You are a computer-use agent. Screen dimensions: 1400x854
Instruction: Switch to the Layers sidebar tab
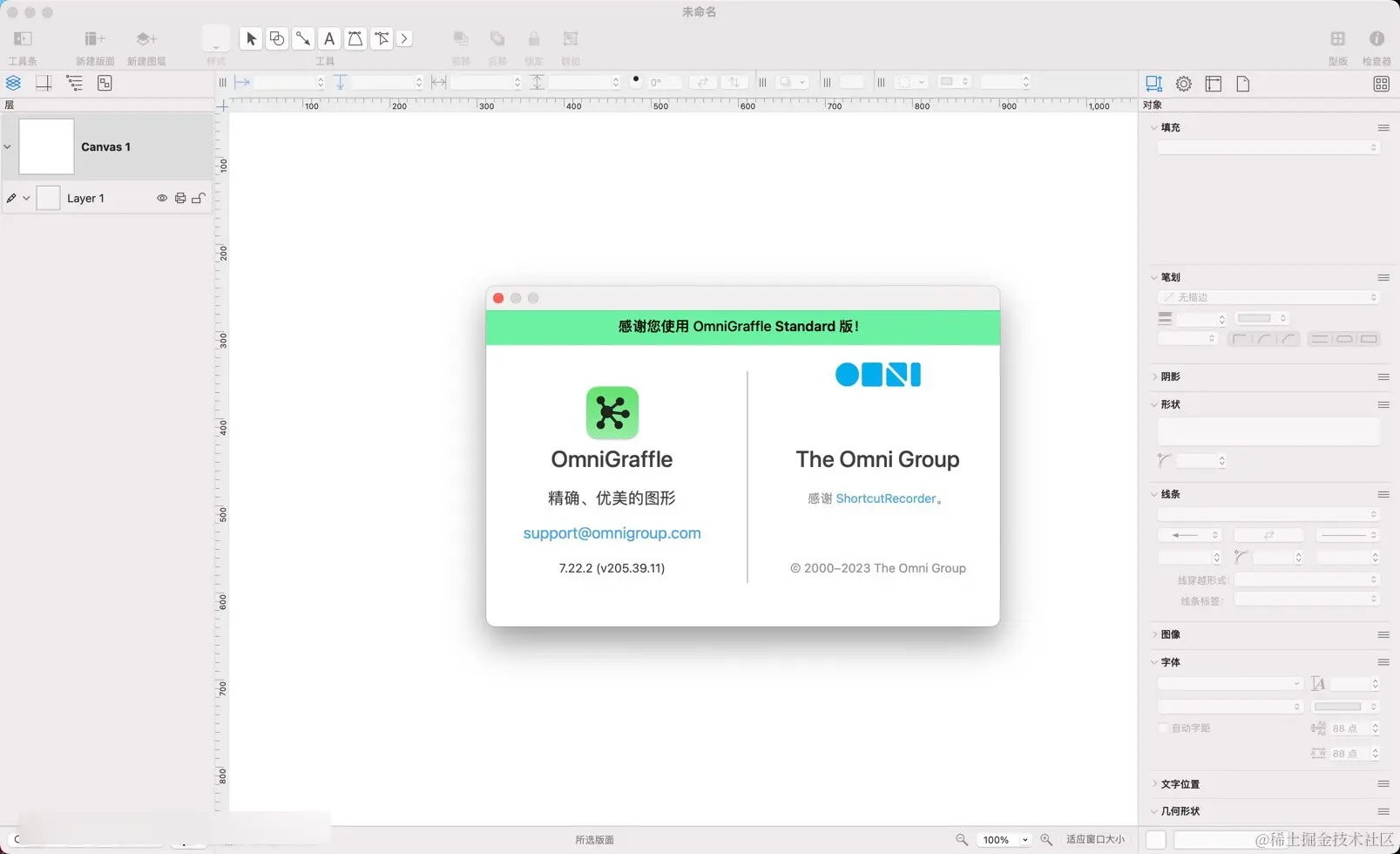[13, 83]
